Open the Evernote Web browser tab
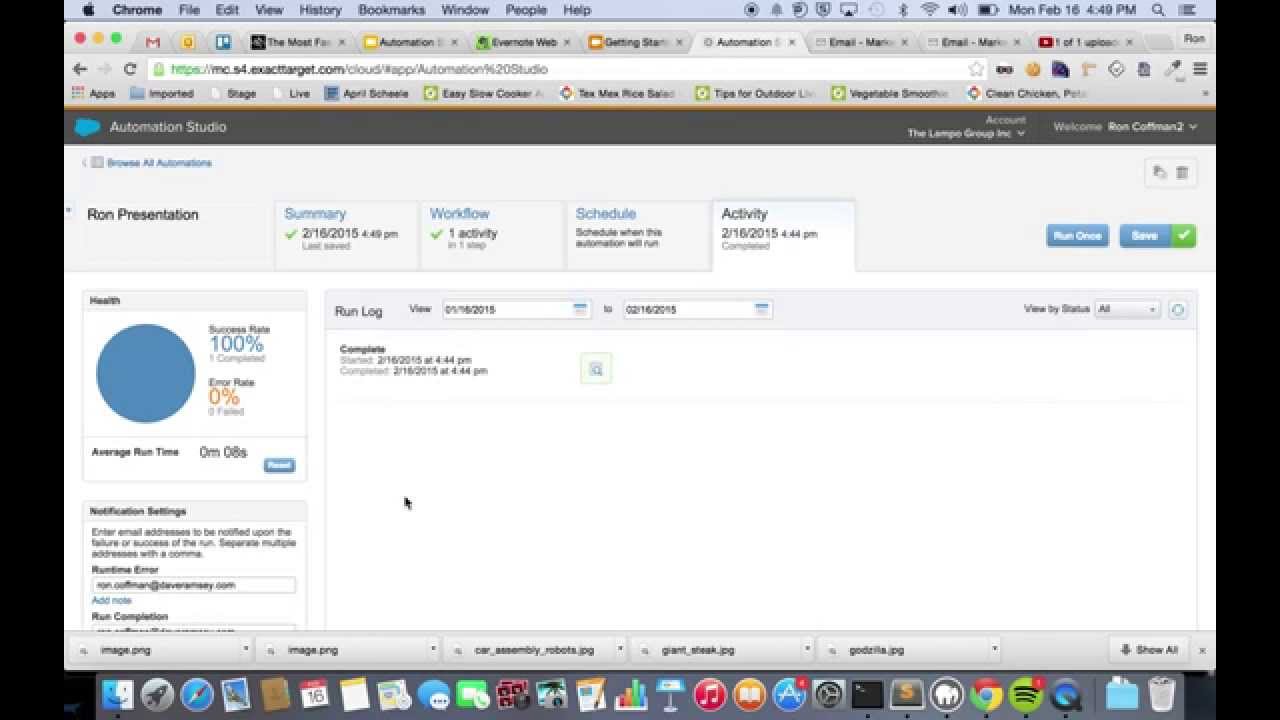1280x720 pixels. pyautogui.click(x=524, y=42)
